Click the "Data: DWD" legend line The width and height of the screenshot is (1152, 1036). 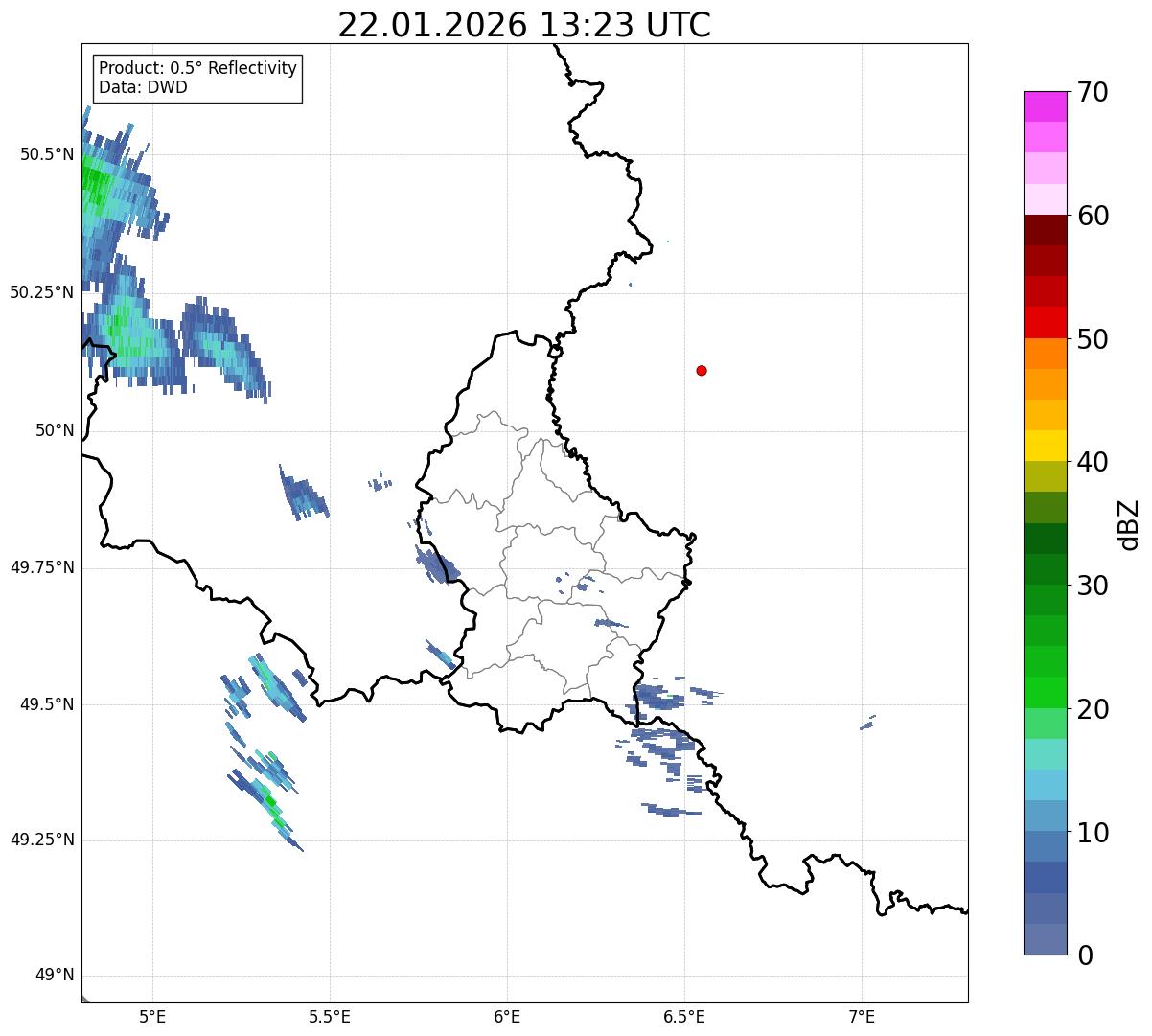tap(143, 87)
